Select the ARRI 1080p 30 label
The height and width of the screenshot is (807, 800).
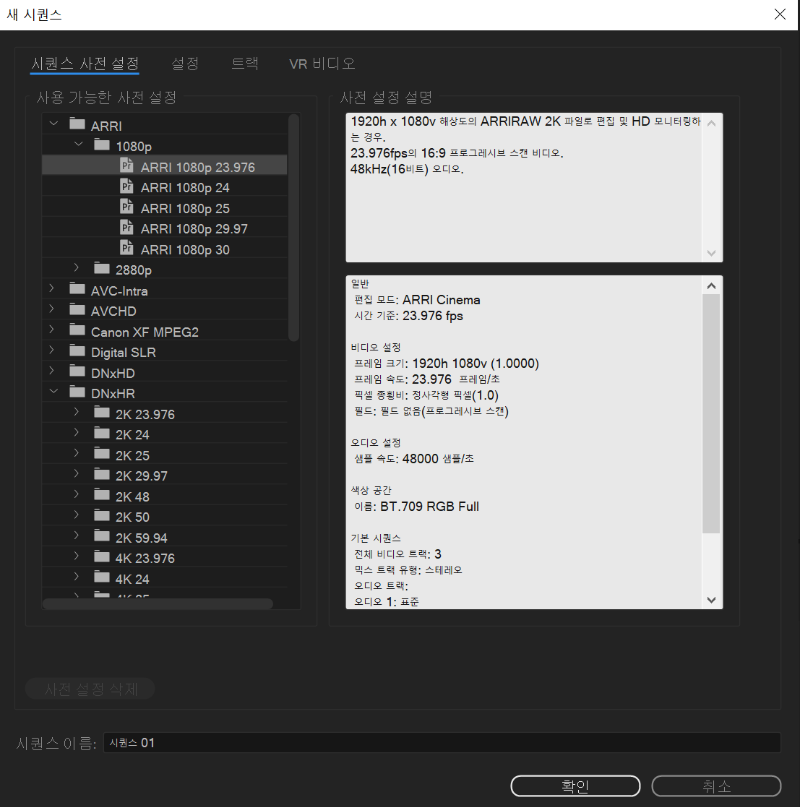185,250
